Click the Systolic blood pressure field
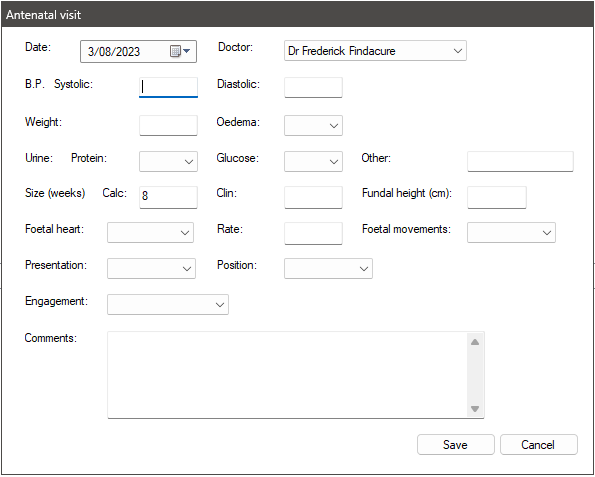Screen dimensions: 595x477 (168, 87)
